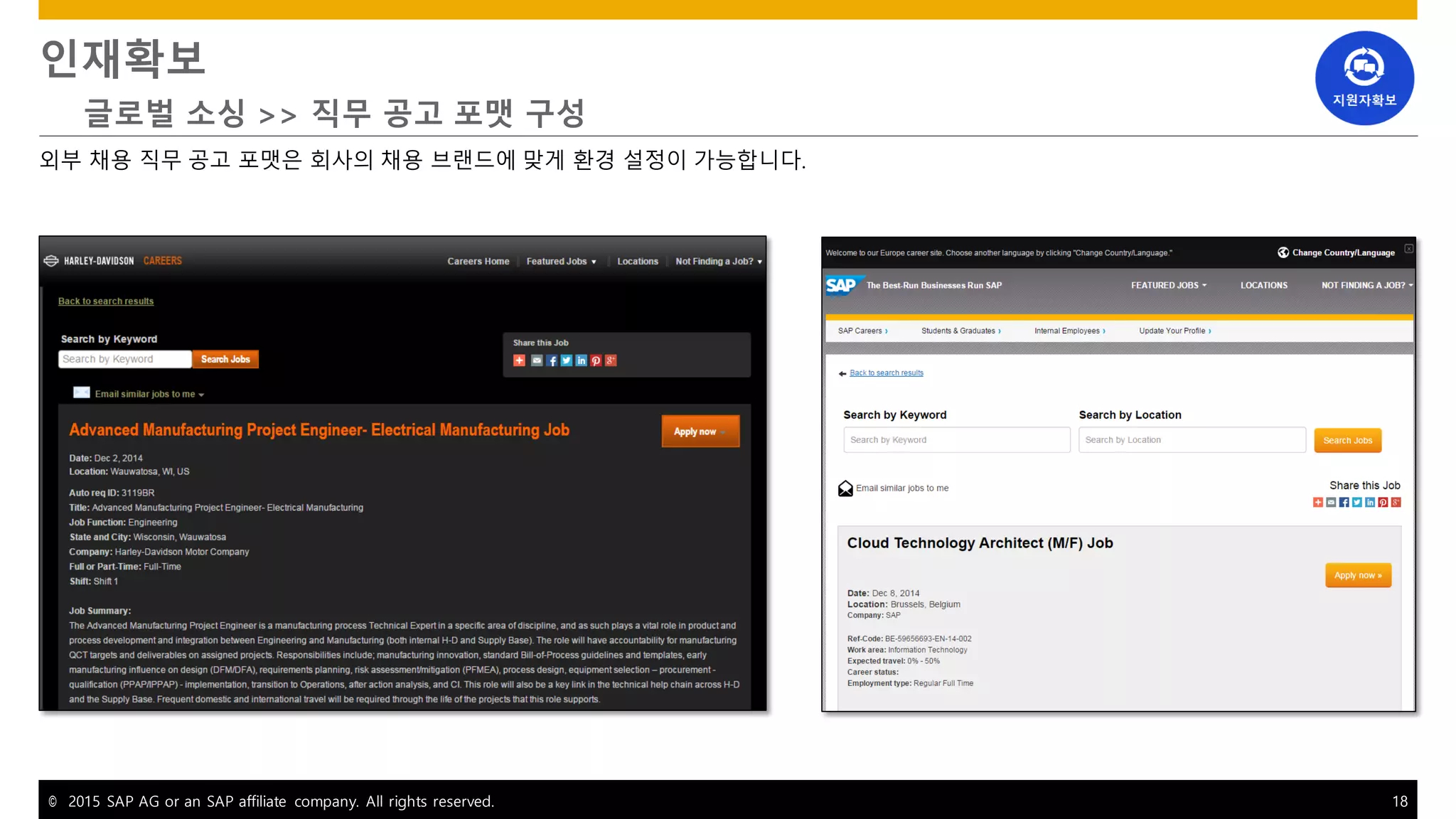Click Location Wauwatosa, WI, US text
The image size is (1456, 819).
pos(129,471)
